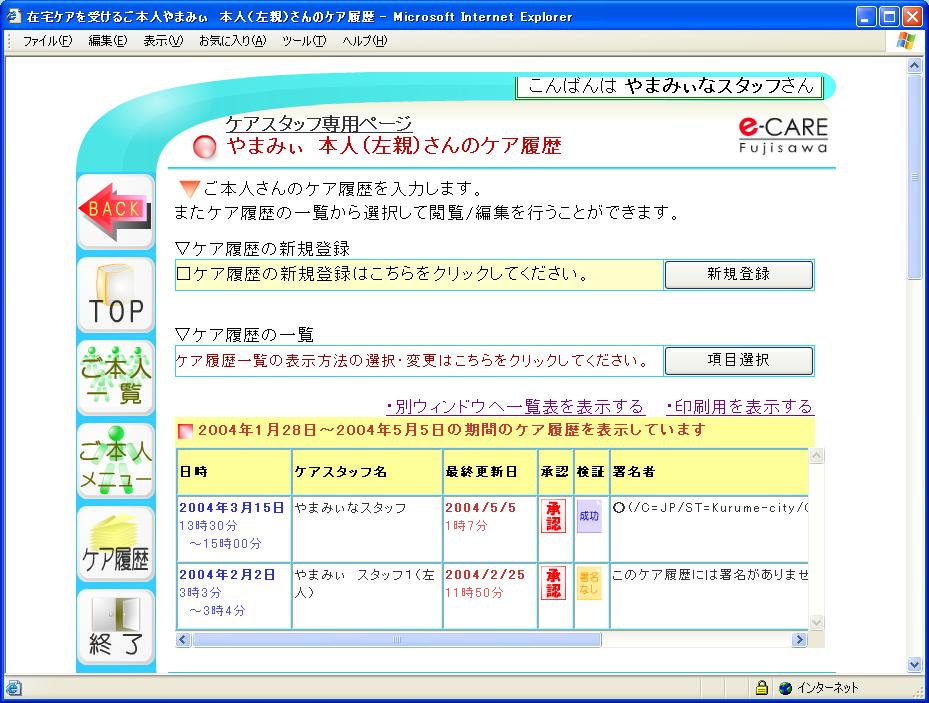Click the 成功 verification icon in first row
This screenshot has width=929, height=703.
tap(589, 516)
